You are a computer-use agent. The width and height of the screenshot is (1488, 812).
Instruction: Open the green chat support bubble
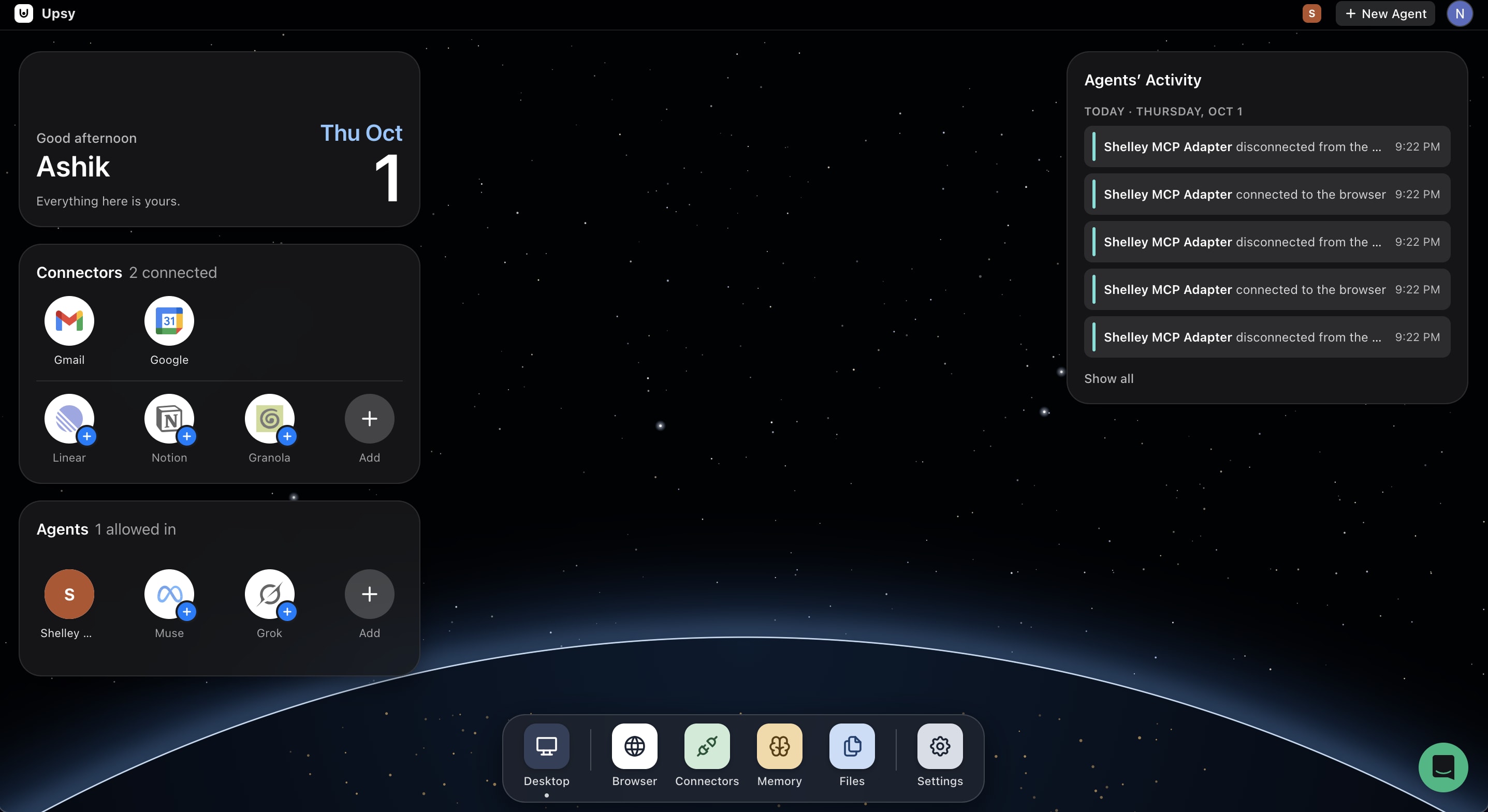[x=1443, y=767]
